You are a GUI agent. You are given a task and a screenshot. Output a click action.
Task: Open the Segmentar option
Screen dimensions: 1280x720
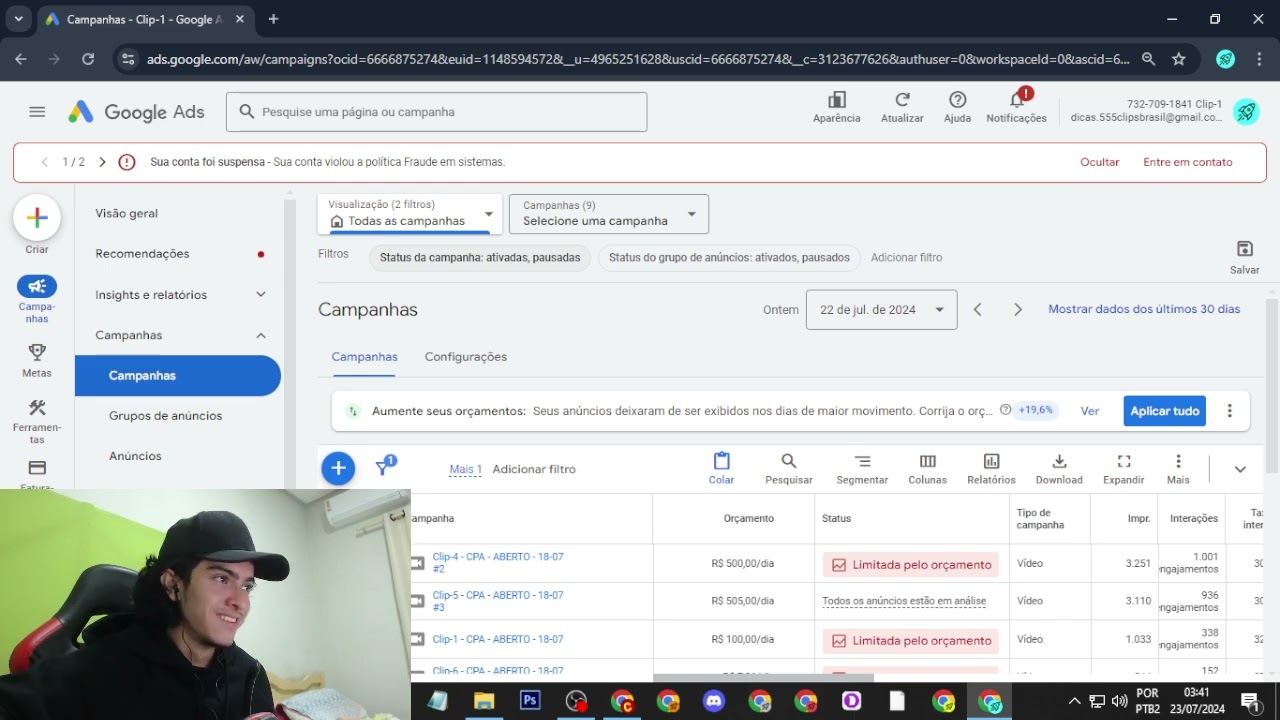(x=862, y=468)
